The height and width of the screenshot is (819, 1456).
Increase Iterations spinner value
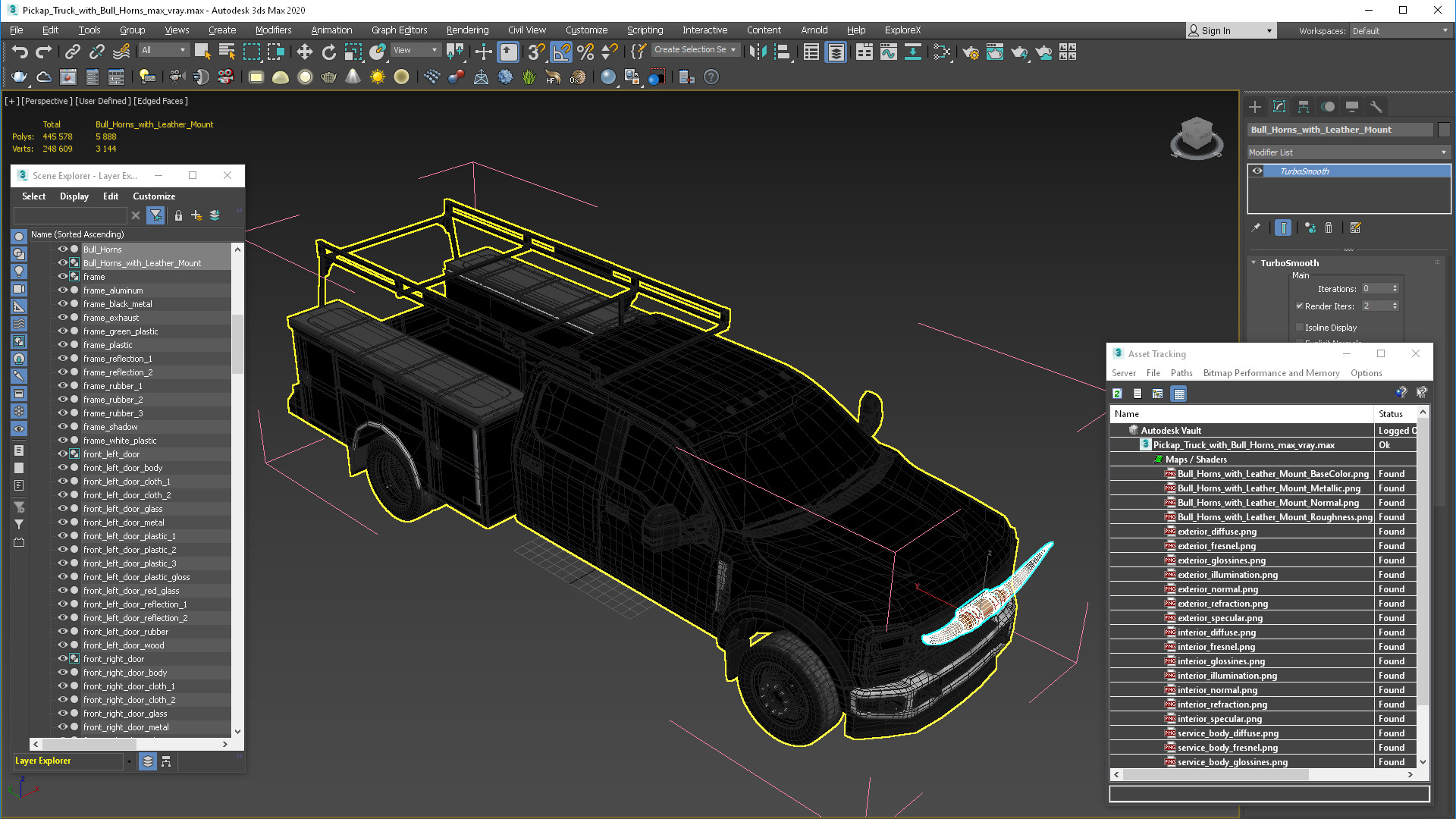(x=1395, y=286)
